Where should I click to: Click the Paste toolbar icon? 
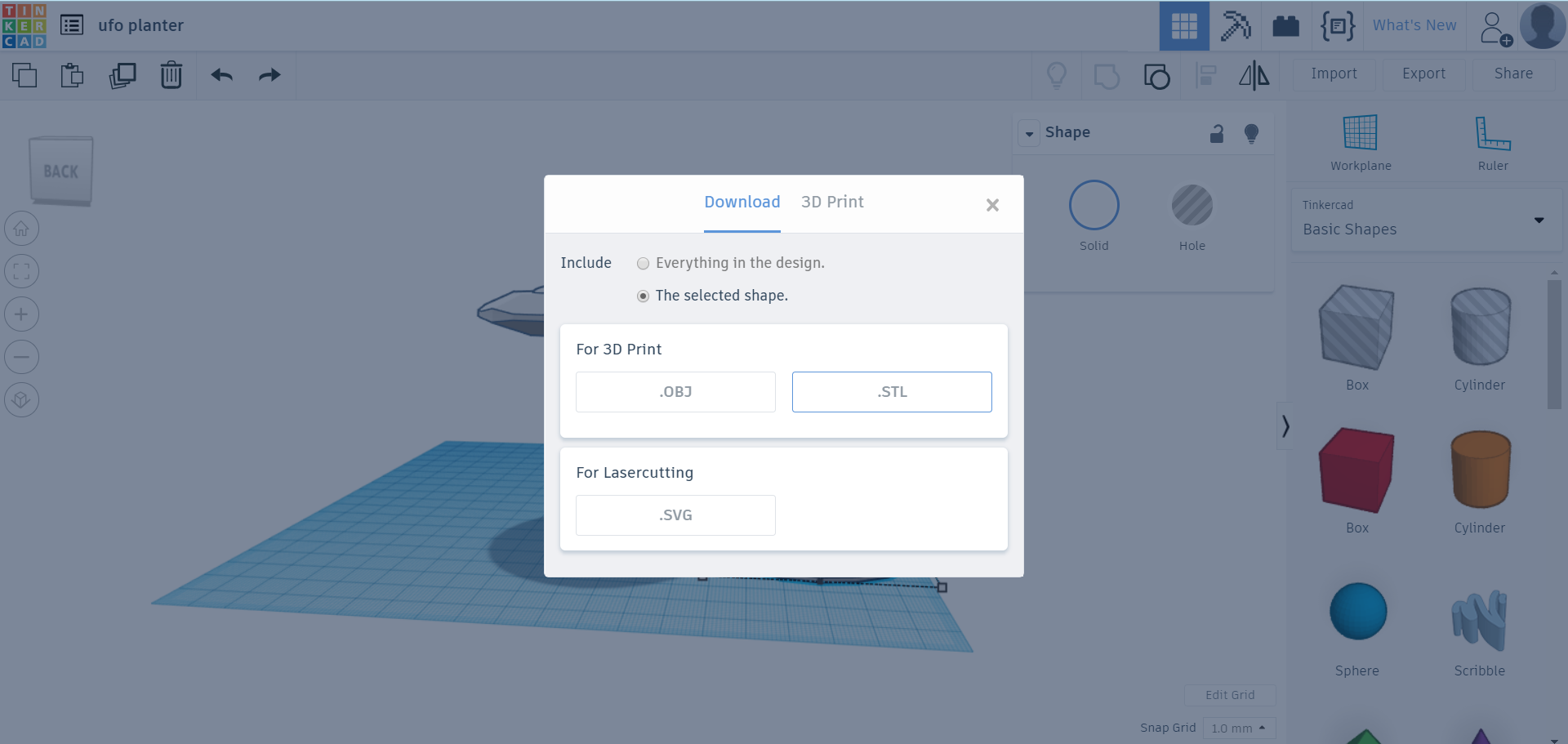point(73,75)
